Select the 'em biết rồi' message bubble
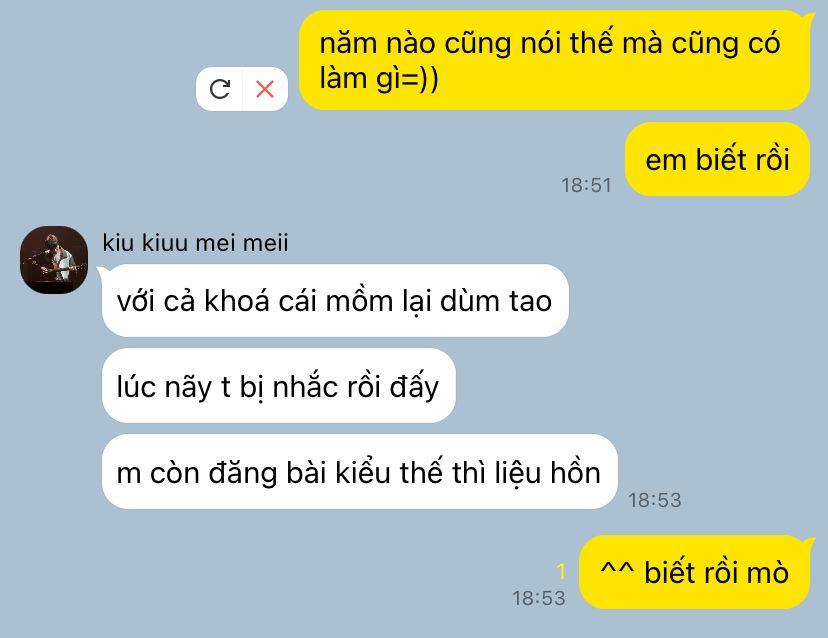 [717, 160]
